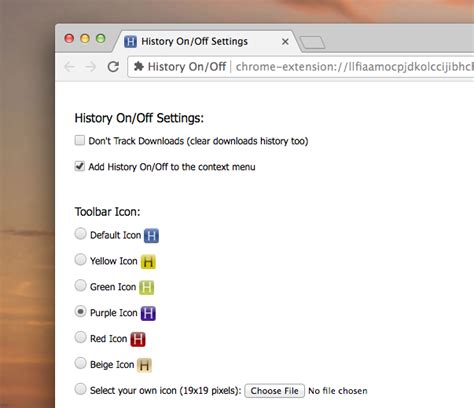Click the blue Default Icon H image
The image size is (474, 408).
151,236
